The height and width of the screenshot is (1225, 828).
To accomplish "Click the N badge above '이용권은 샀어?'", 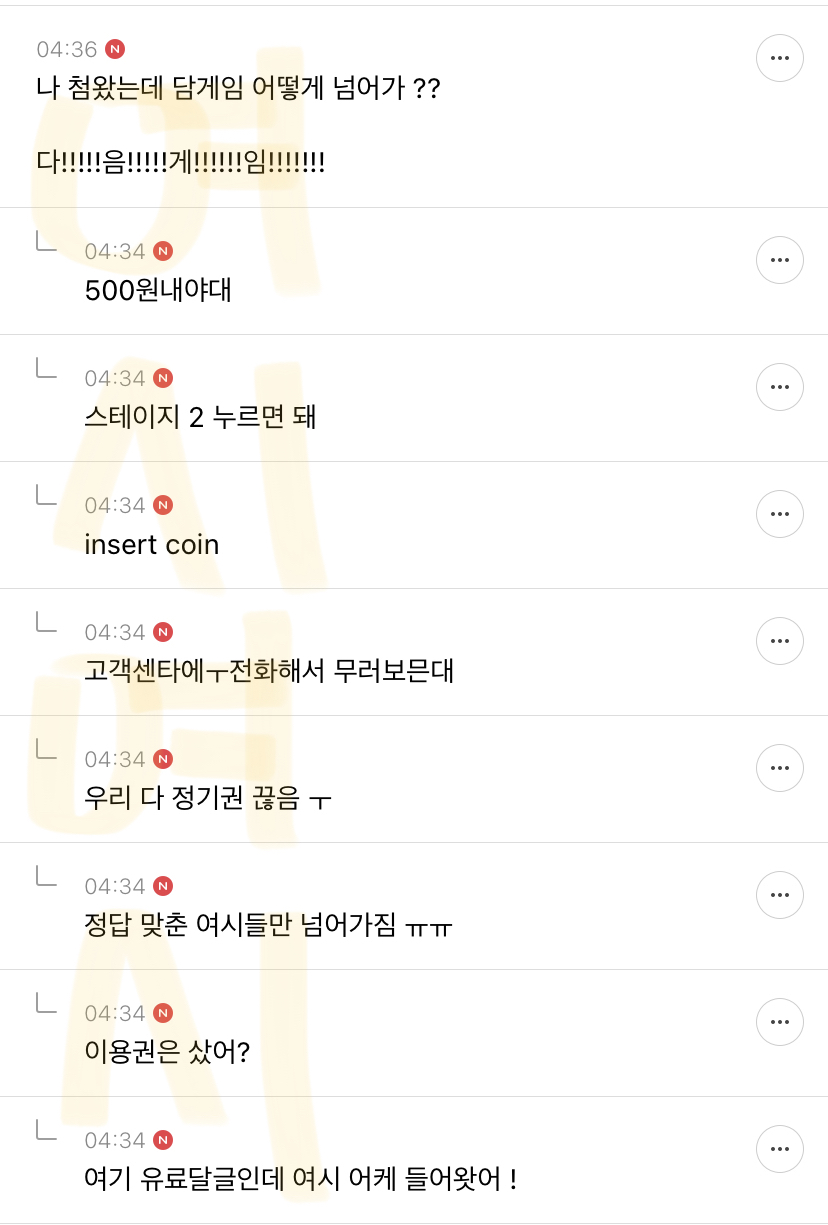I will click(163, 1013).
